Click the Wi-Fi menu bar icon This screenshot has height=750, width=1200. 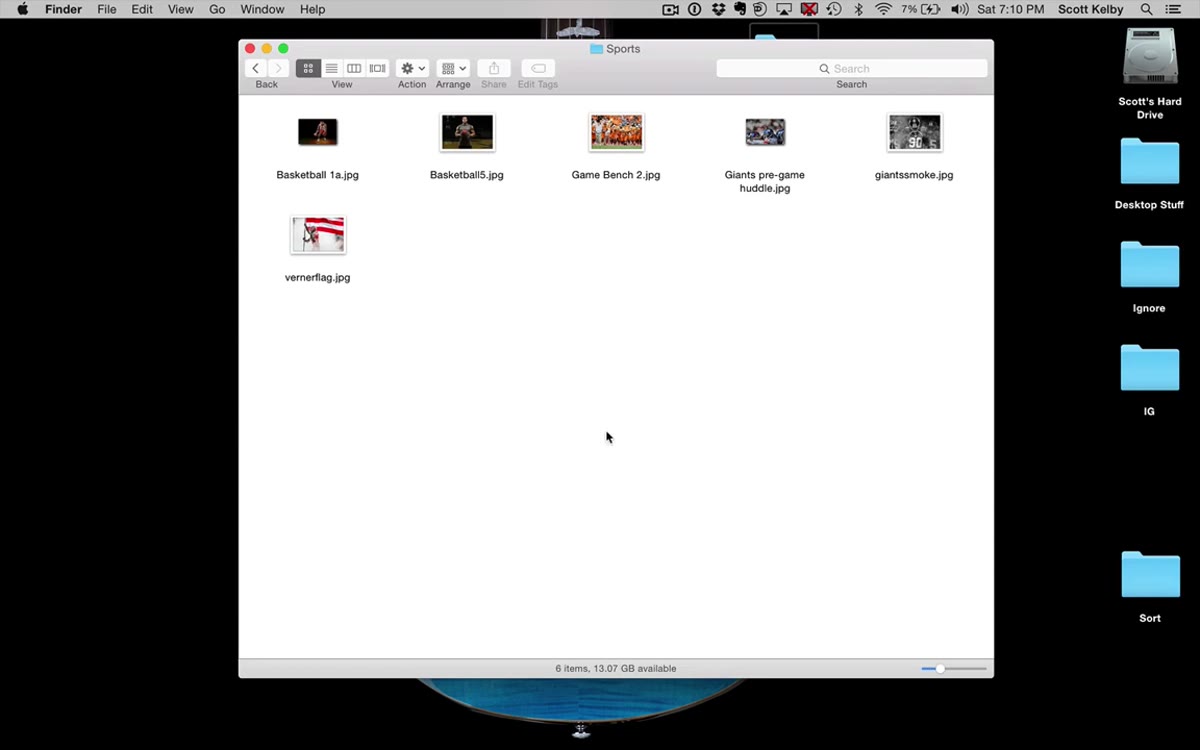tap(883, 9)
